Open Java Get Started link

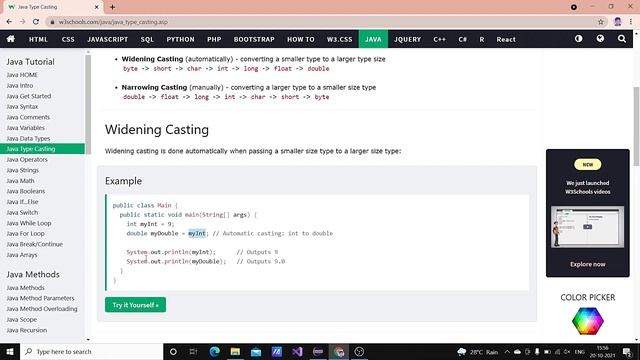click(29, 96)
